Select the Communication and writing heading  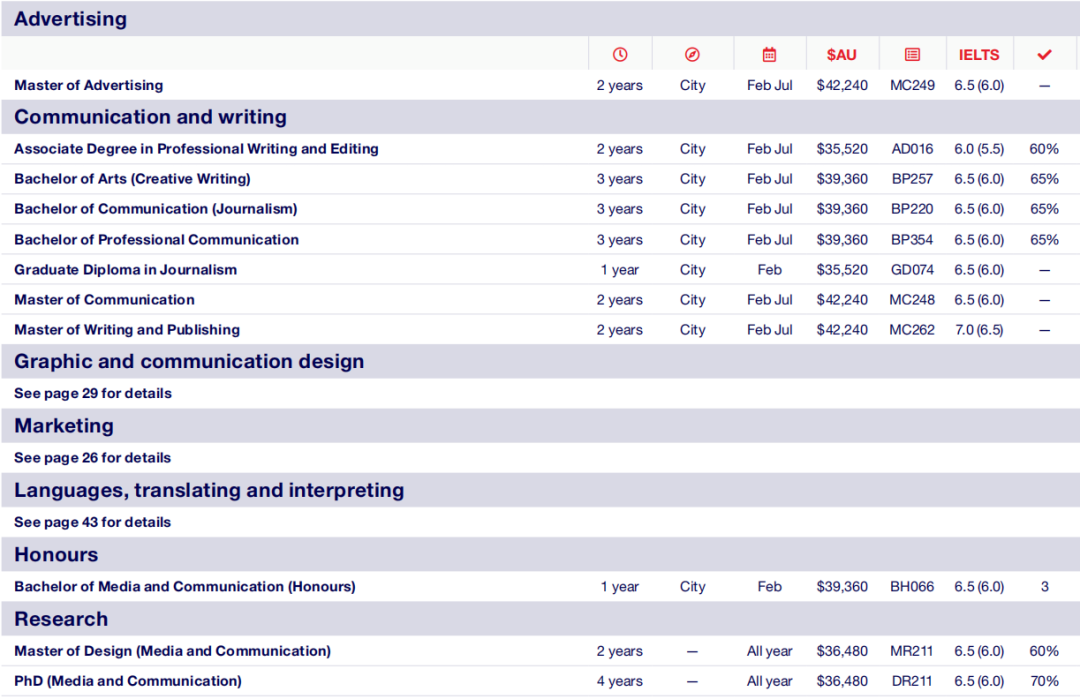click(150, 117)
